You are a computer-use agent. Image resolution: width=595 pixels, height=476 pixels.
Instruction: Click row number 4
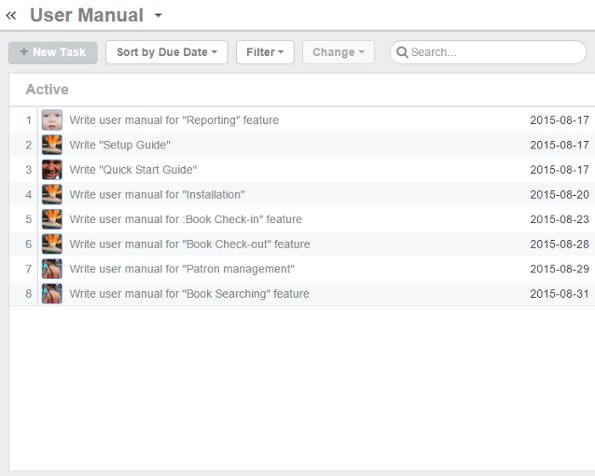tap(29, 195)
